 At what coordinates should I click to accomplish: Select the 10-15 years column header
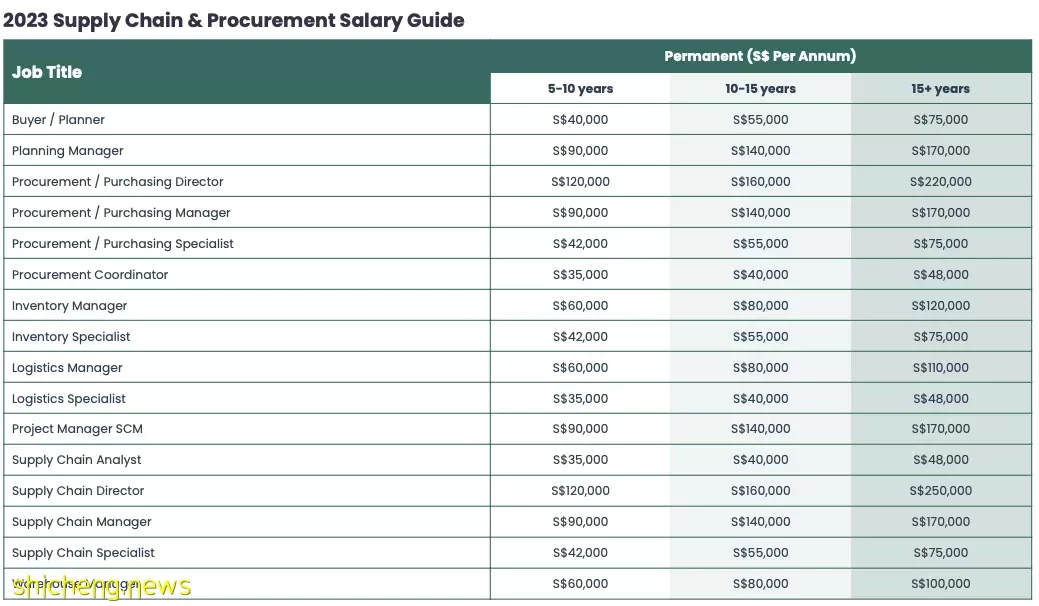pos(760,89)
